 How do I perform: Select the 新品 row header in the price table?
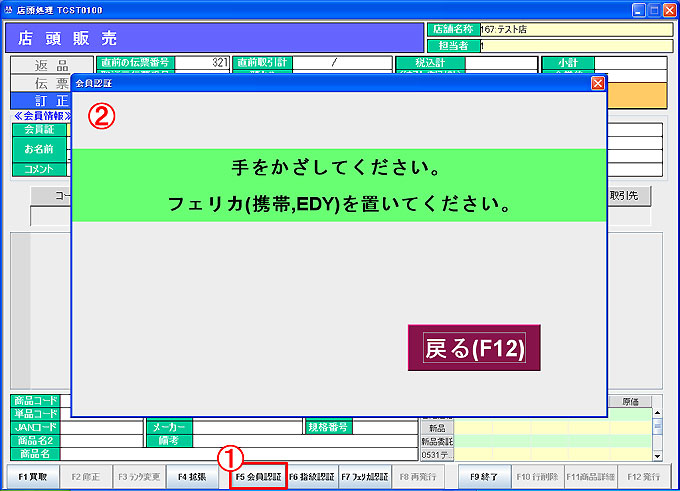click(x=437, y=428)
